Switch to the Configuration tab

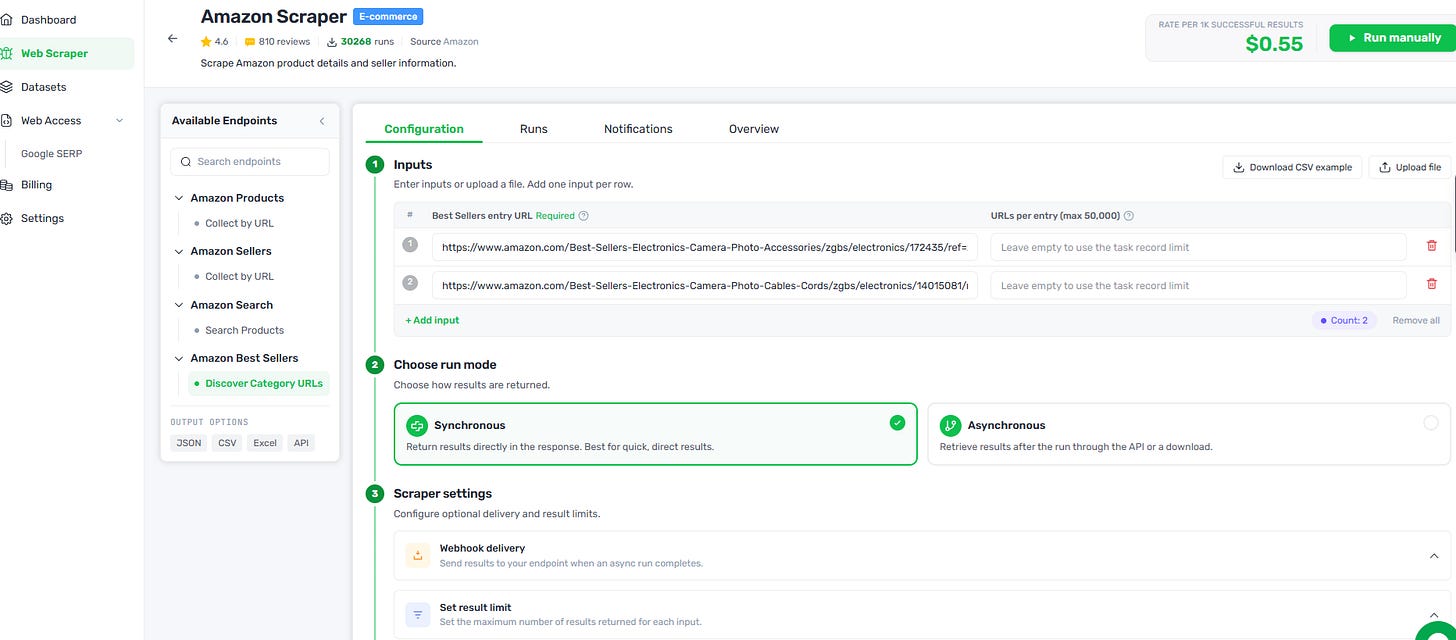424,129
